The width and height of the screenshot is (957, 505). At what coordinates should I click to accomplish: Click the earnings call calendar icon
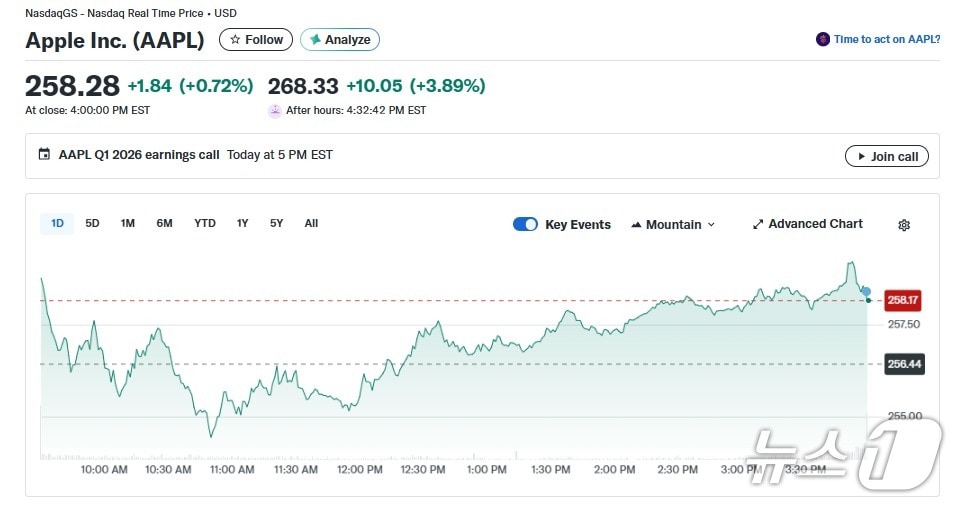[x=44, y=155]
